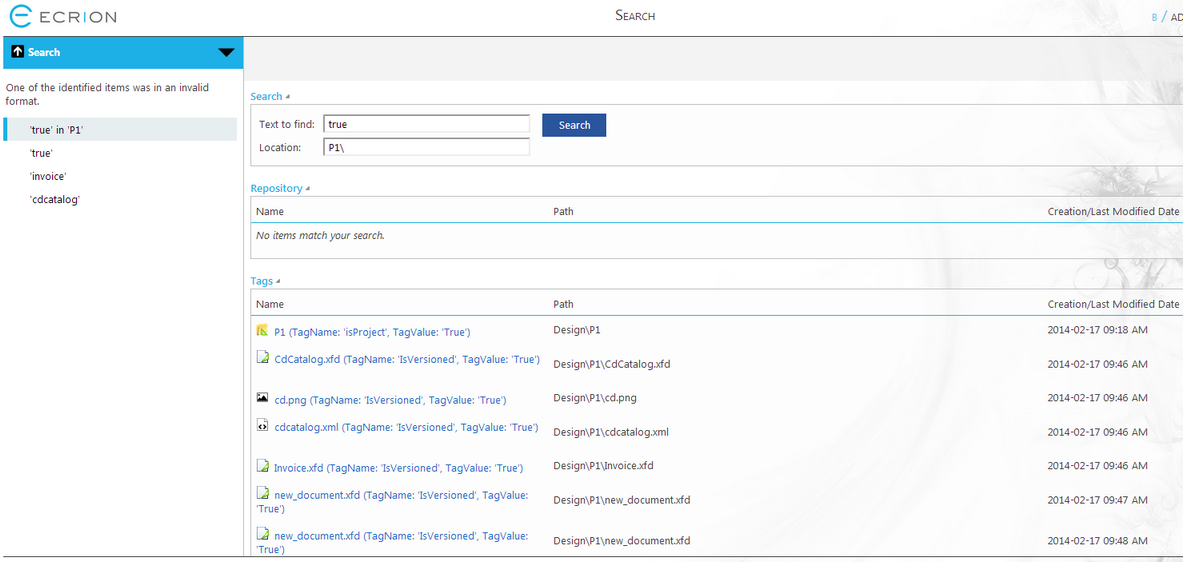
Task: Collapse the Tags section expander
Action: [x=278, y=281]
